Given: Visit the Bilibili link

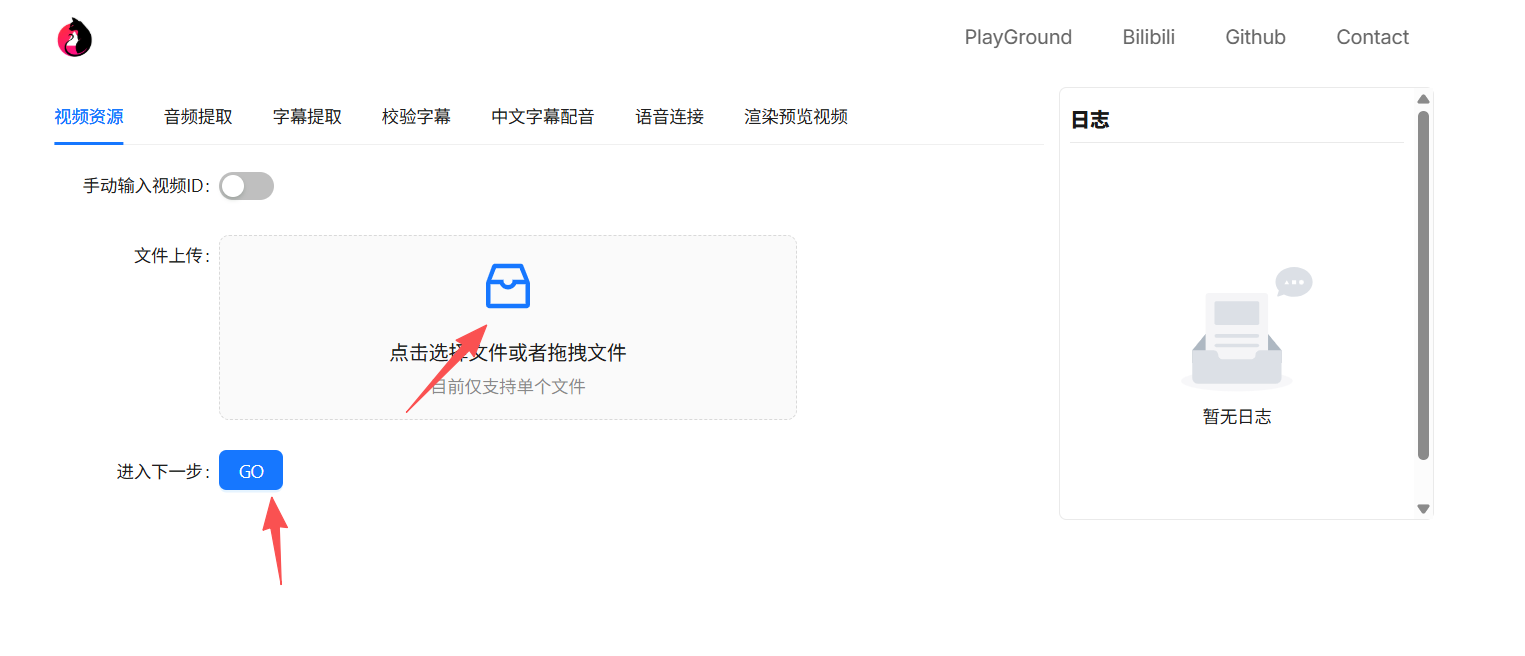Looking at the screenshot, I should [x=1148, y=37].
